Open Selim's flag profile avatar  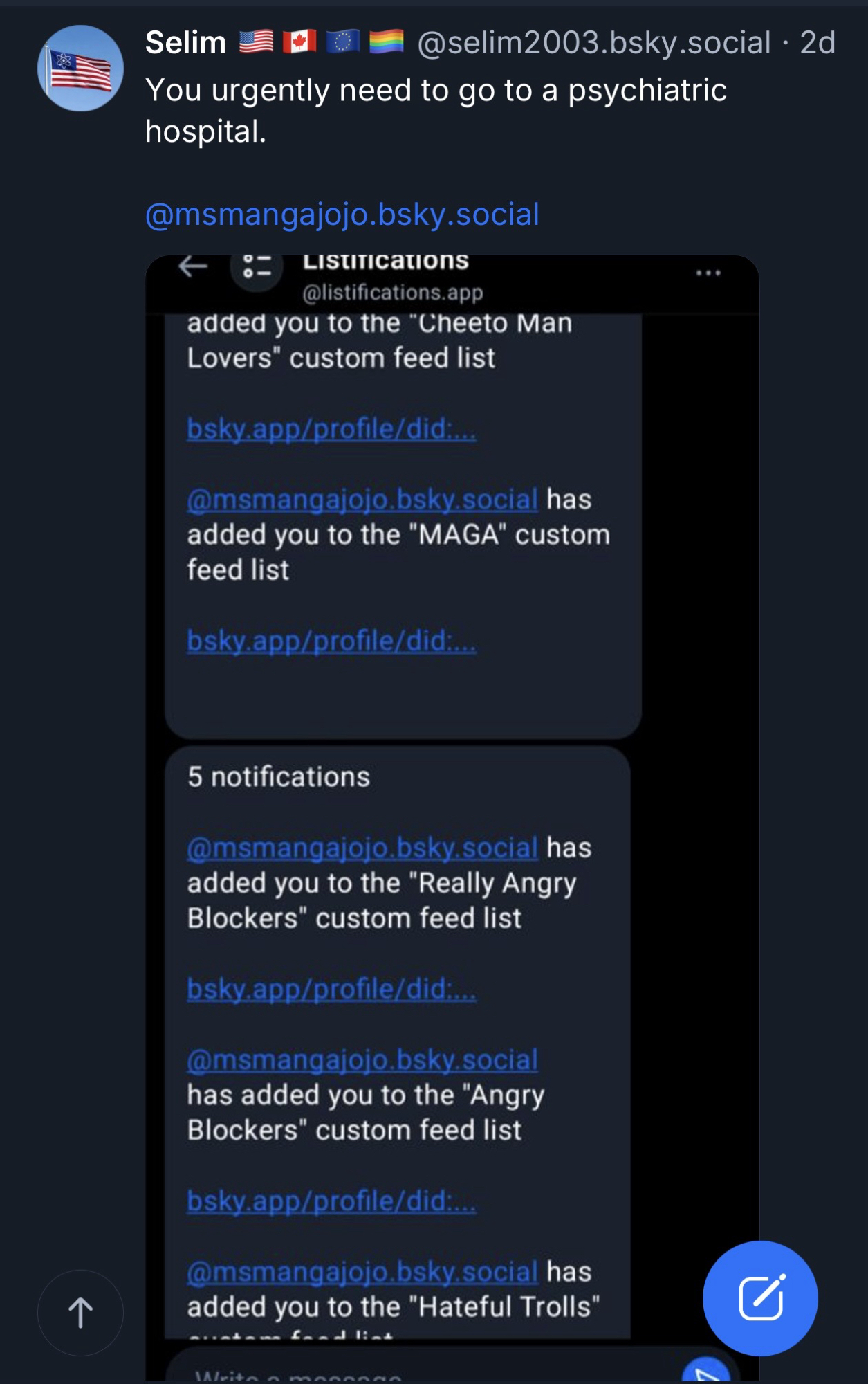point(80,69)
